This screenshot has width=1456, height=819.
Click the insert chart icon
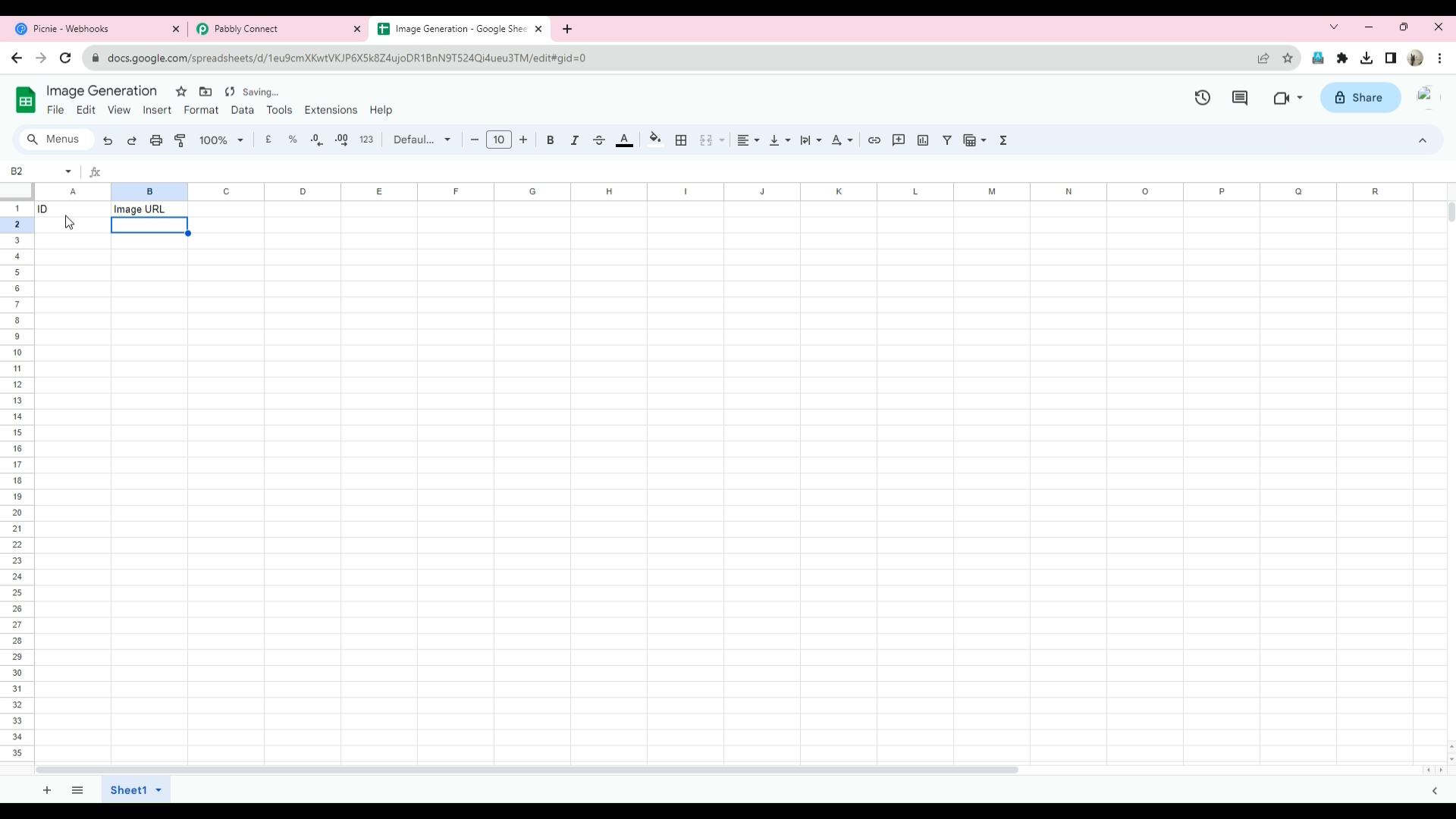click(x=923, y=140)
